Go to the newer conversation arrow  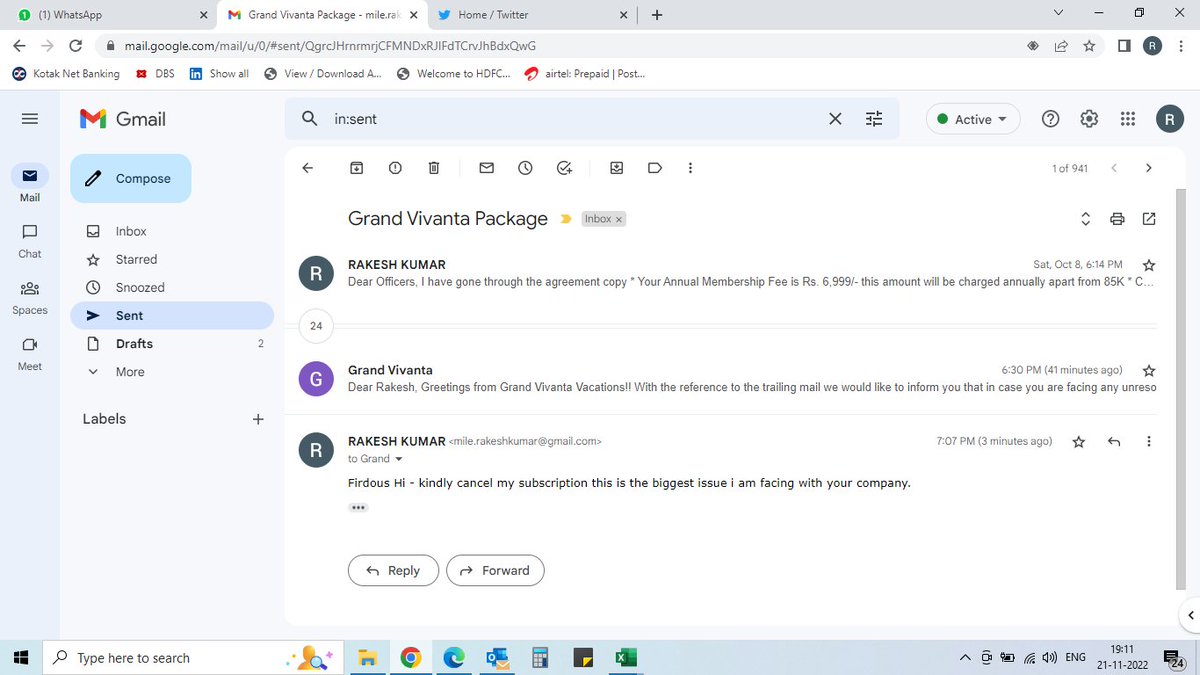[x=1114, y=168]
